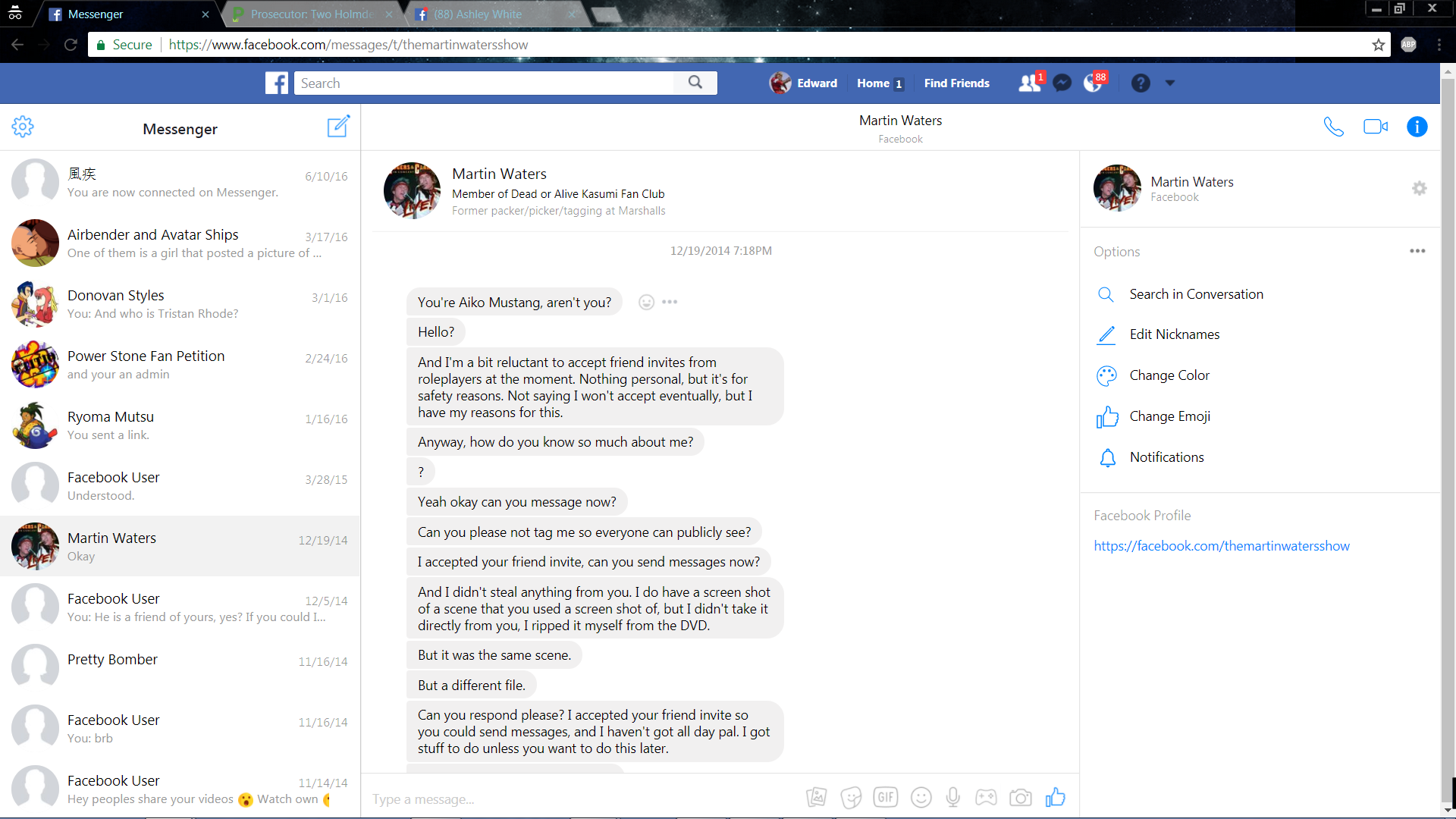Screen dimensions: 1456x819
Task: Open Power Stone Fan Petition conversation
Action: tap(180, 365)
